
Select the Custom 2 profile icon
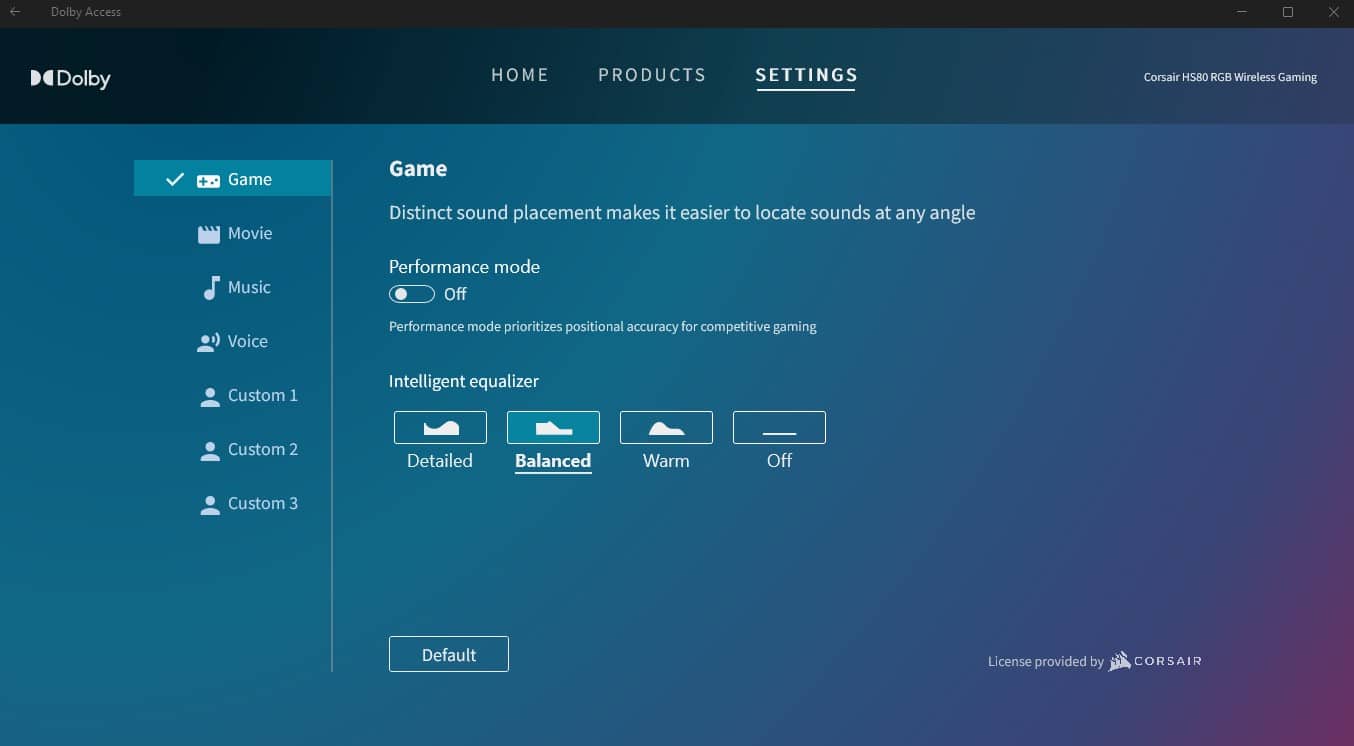coord(210,450)
